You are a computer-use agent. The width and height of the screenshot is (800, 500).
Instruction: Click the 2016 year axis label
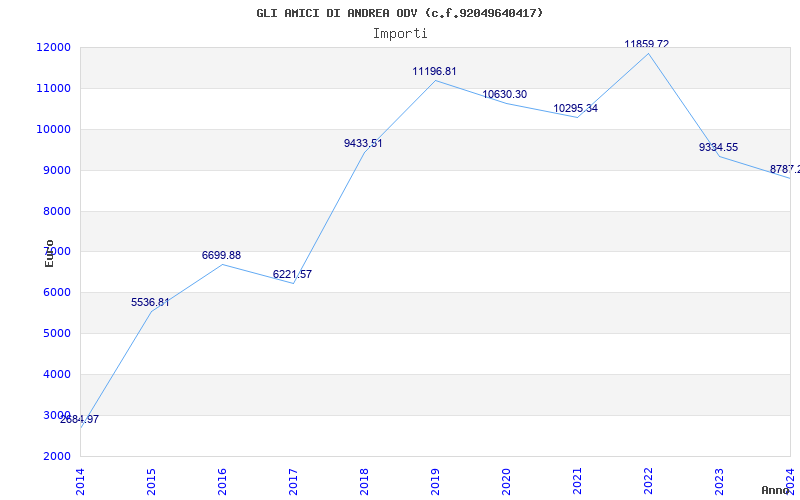tap(222, 482)
